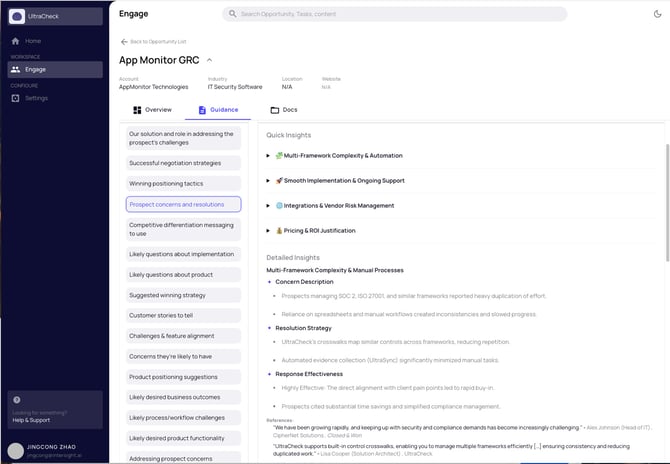The height and width of the screenshot is (464, 670).
Task: Select Addressing prospect concerns topic
Action: click(183, 458)
